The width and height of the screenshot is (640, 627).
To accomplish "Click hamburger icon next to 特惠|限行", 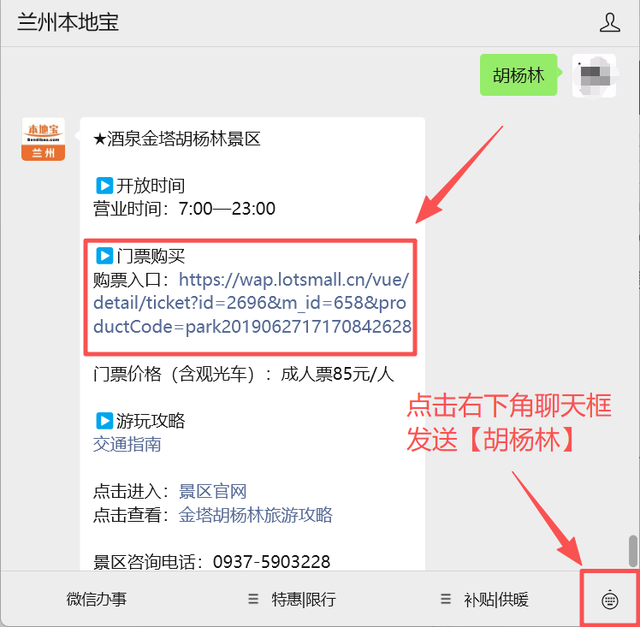I will 253,599.
